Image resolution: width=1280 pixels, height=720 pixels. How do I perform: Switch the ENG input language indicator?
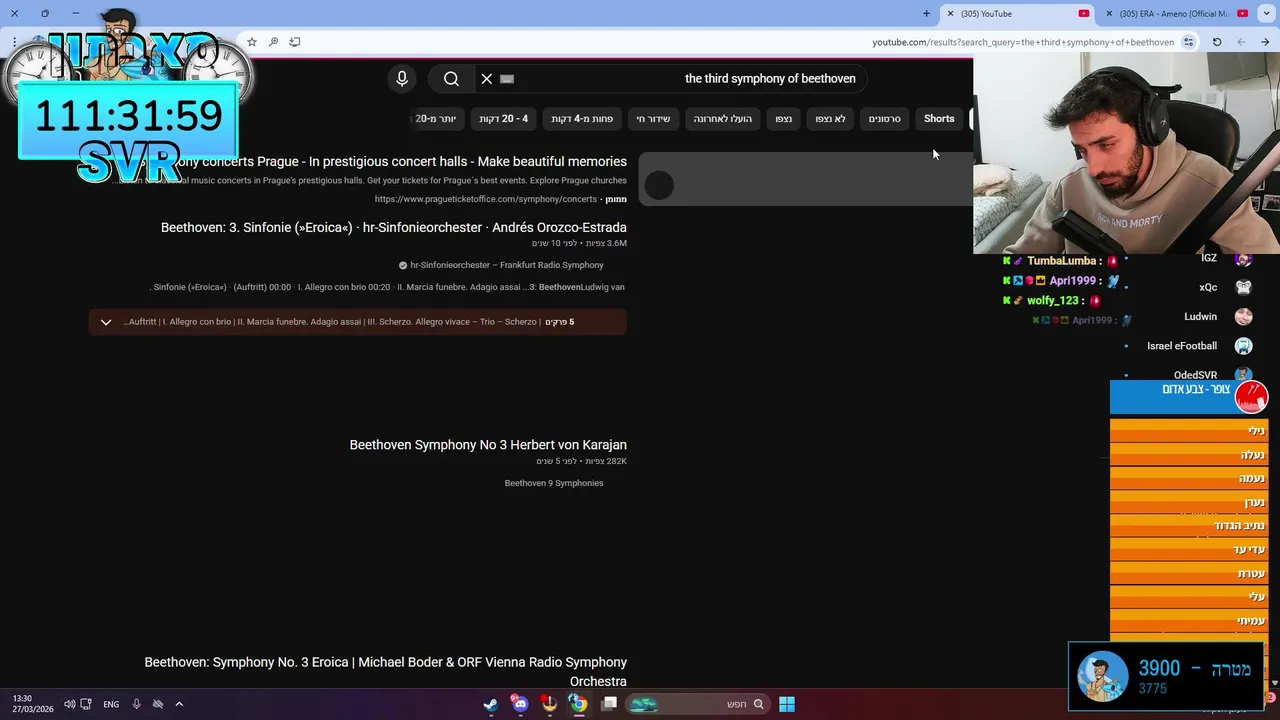(111, 704)
